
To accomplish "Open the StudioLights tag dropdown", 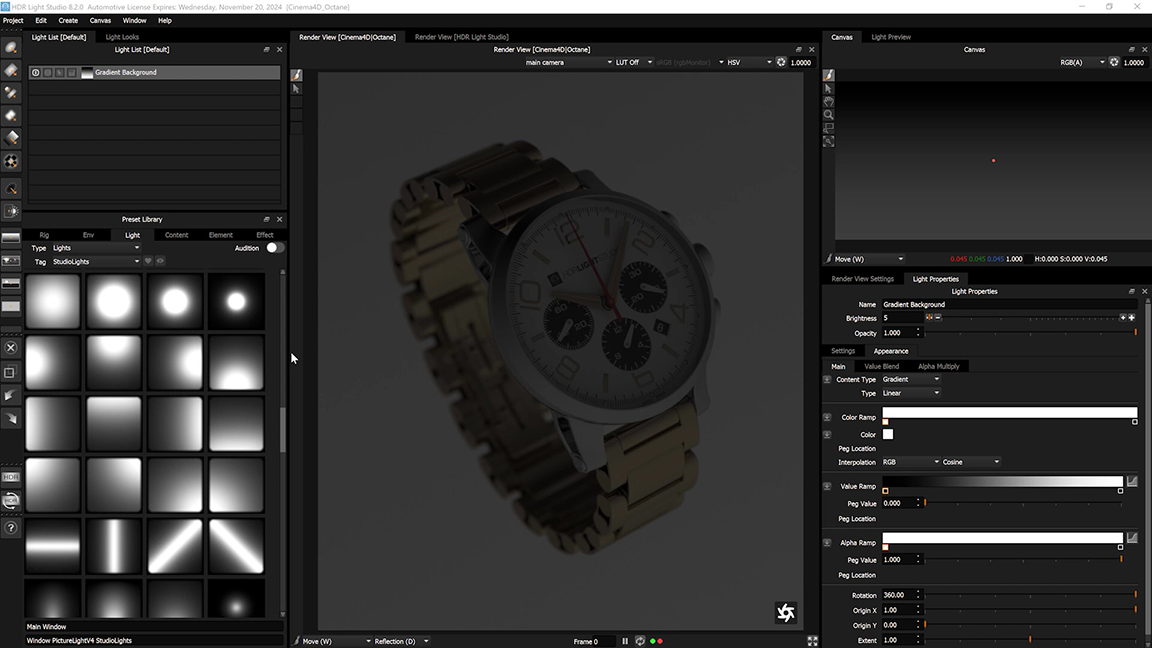I will [x=95, y=262].
